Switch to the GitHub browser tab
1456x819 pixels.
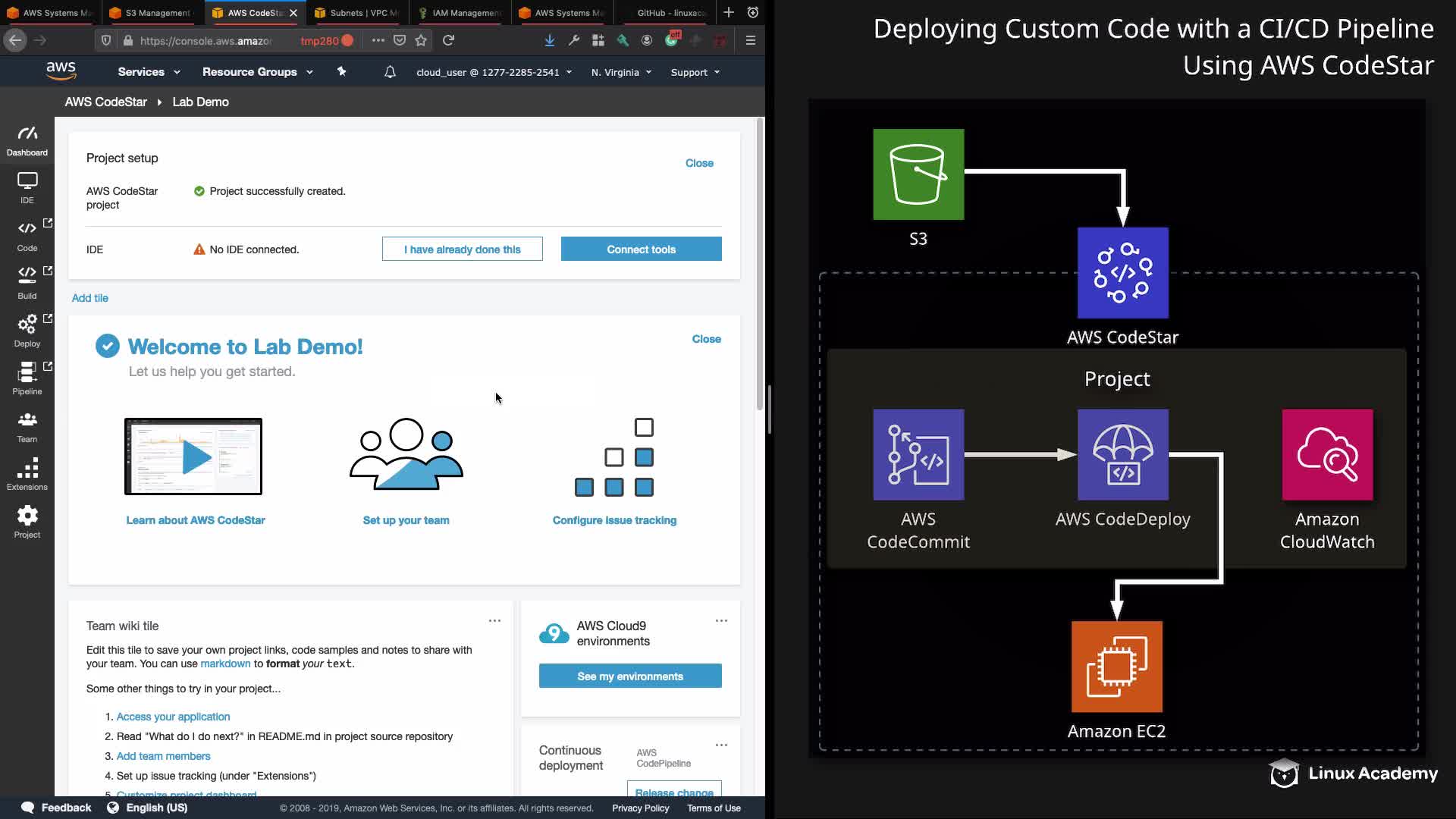click(x=669, y=13)
